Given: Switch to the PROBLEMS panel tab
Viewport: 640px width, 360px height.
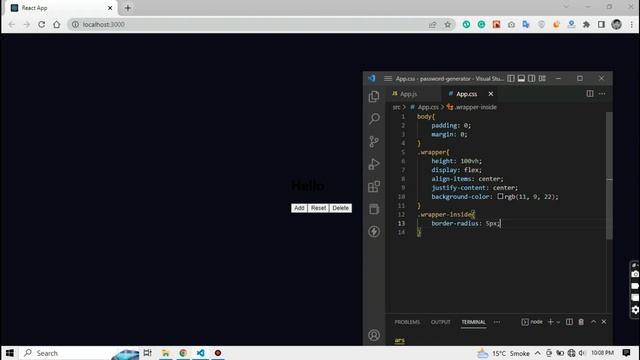Looking at the screenshot, I should pos(407,322).
